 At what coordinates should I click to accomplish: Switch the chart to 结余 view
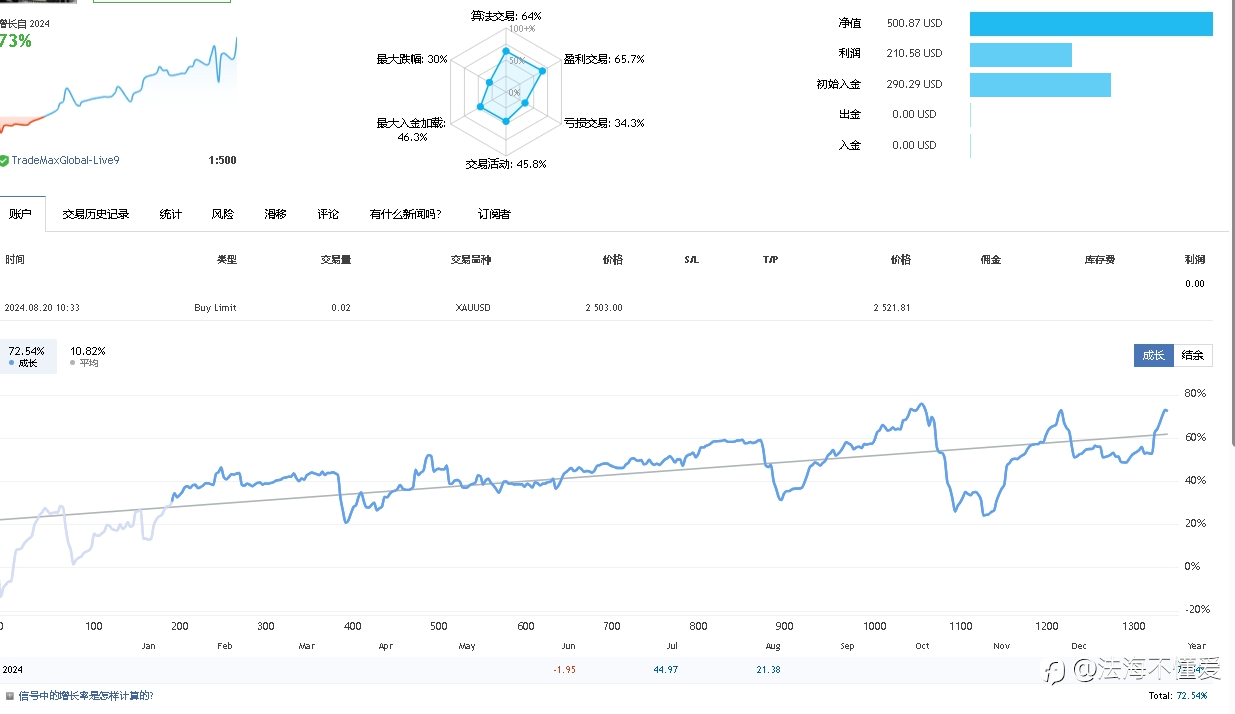[1192, 355]
